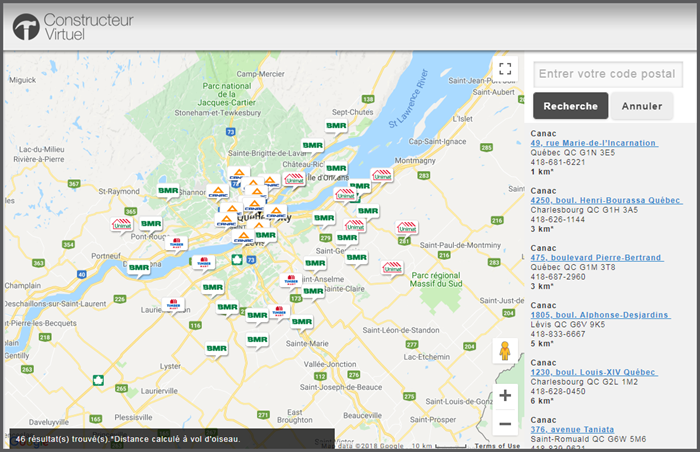This screenshot has width=700, height=452.
Task: Select BMR marker just above Sainte-Marie
Action: (302, 322)
